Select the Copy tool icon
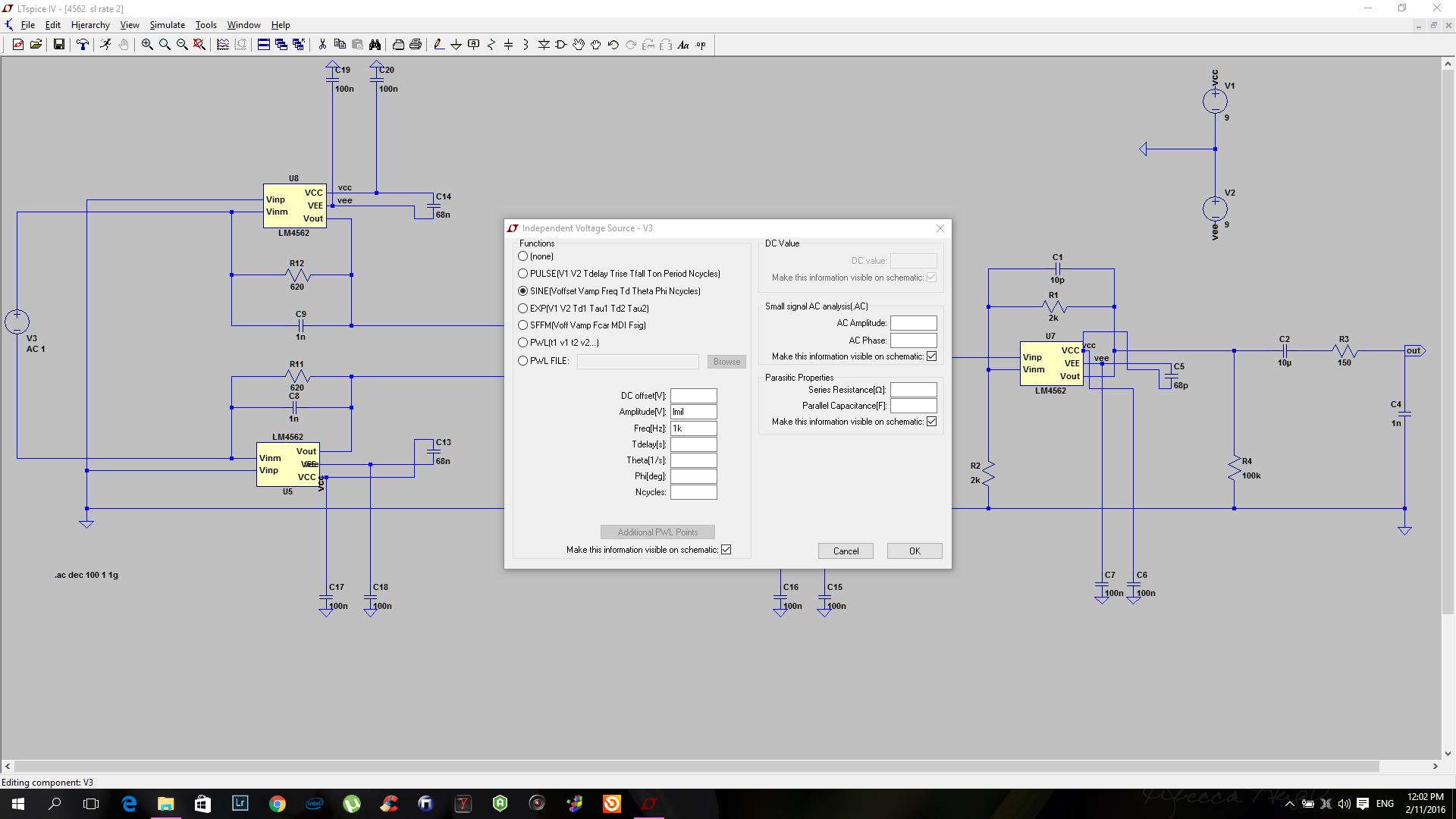This screenshot has width=1456, height=819. click(x=340, y=45)
